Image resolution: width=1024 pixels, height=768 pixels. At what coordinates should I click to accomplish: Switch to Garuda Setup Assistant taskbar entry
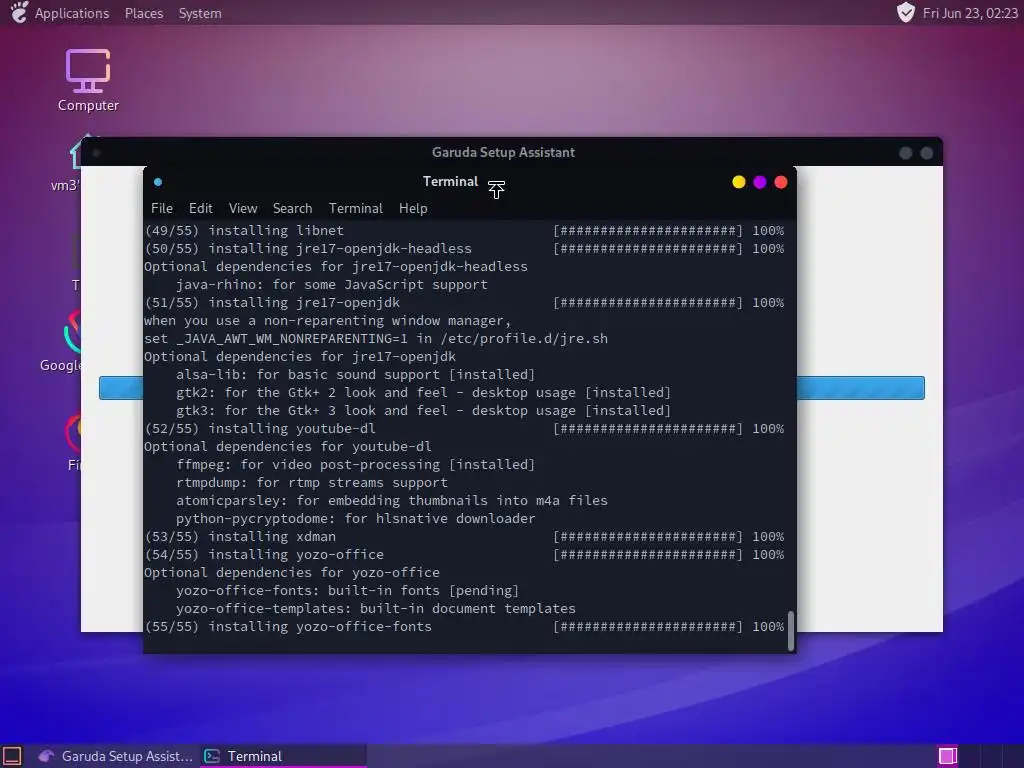coord(116,756)
